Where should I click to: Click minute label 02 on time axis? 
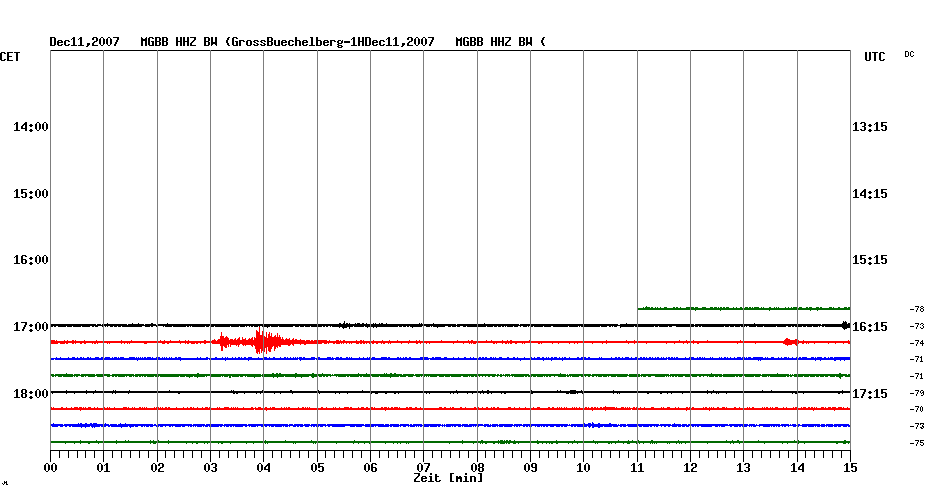[157, 468]
